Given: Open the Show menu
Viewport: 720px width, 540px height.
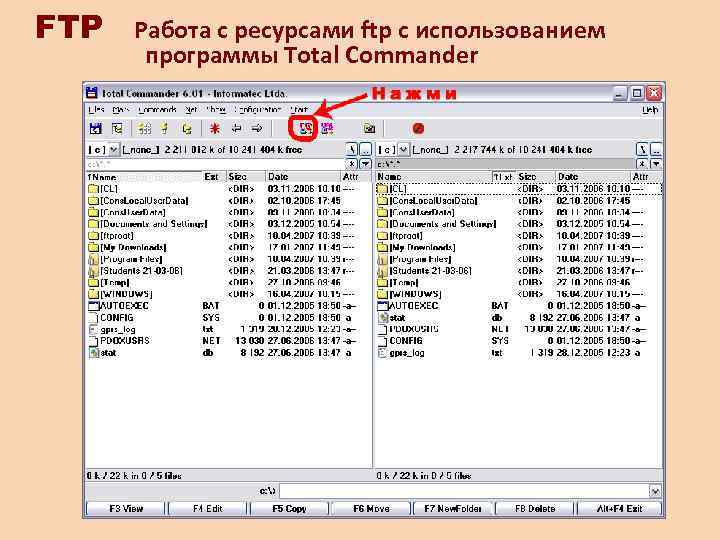Looking at the screenshot, I should (216, 110).
